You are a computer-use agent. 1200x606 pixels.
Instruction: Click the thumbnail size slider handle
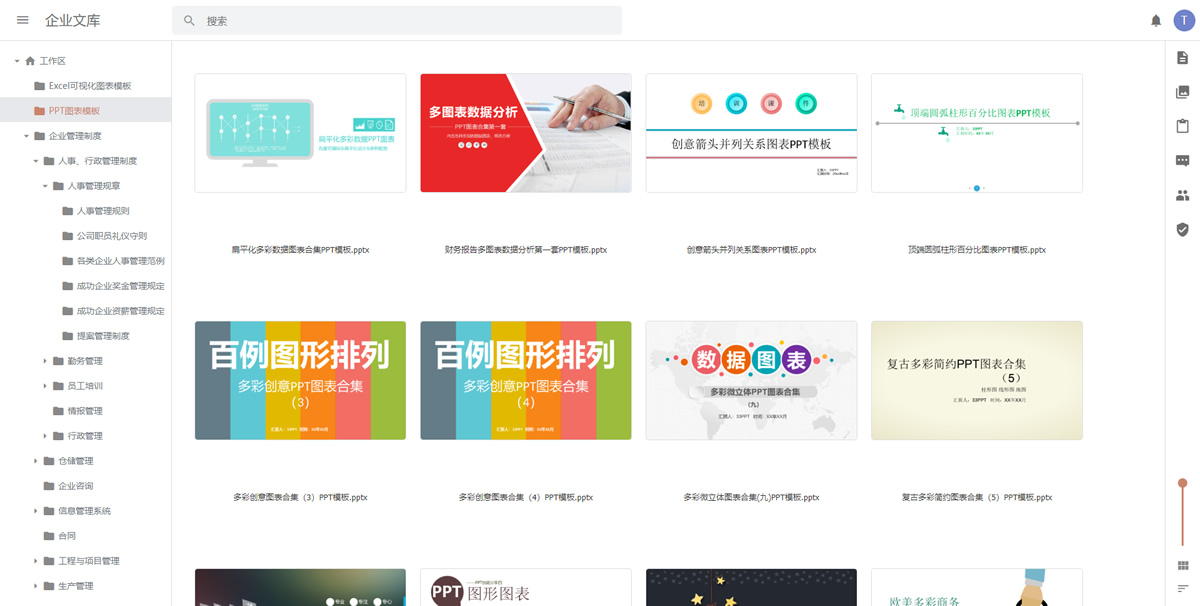(x=1182, y=483)
